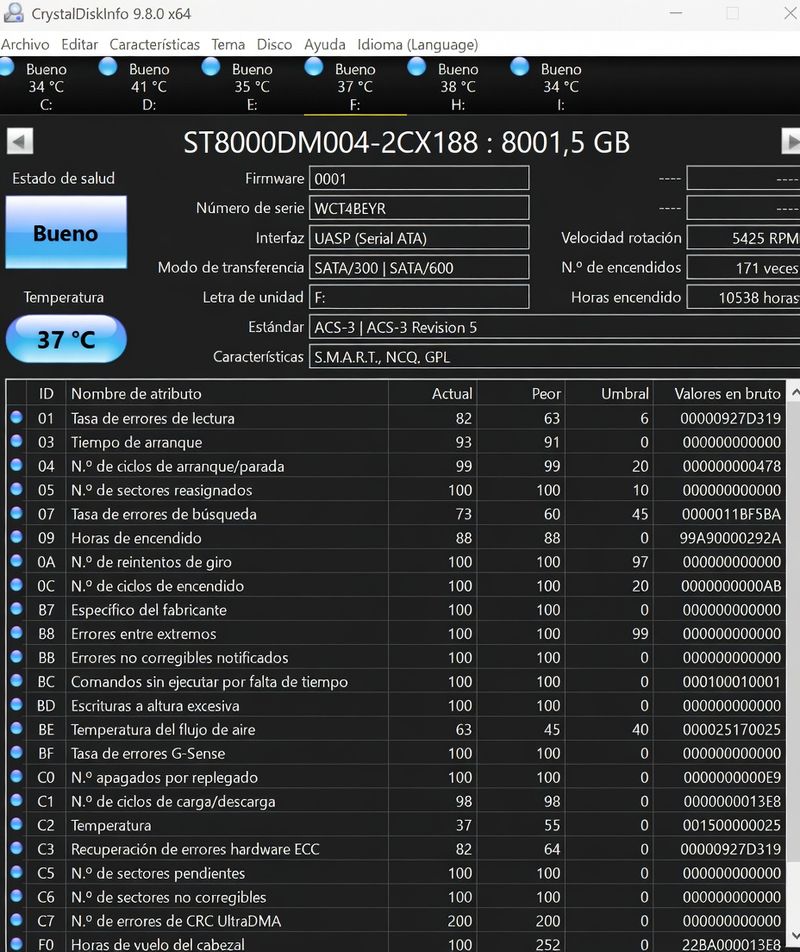
Task: Open the Ayuda menu
Action: coord(325,44)
